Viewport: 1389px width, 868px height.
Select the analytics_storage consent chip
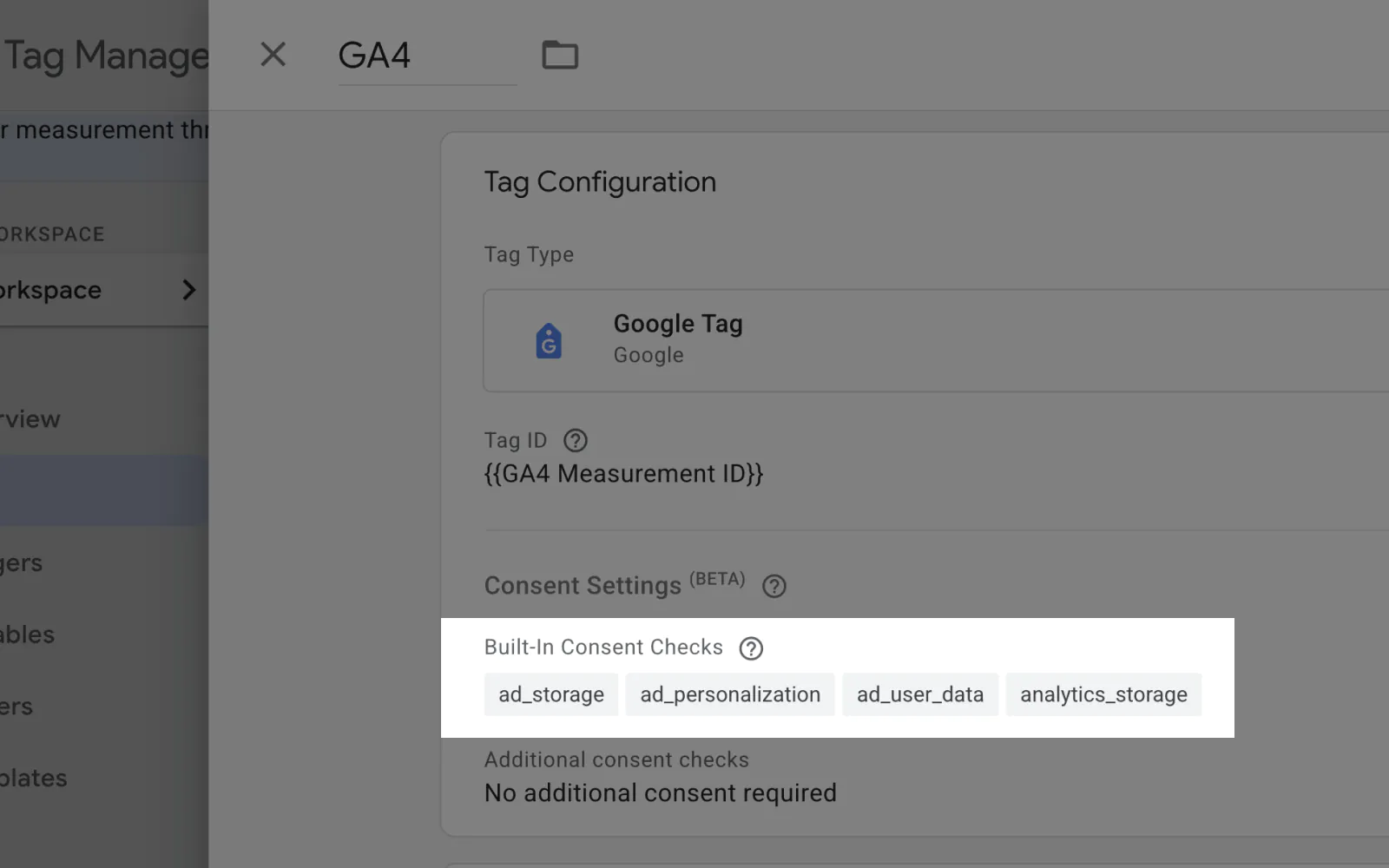click(x=1103, y=694)
